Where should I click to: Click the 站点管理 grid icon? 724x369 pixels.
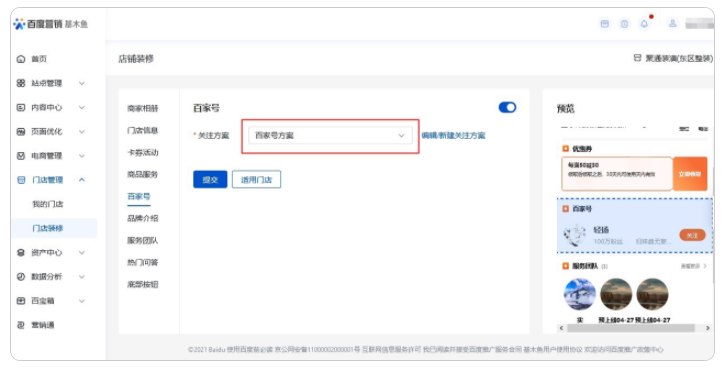(21, 83)
